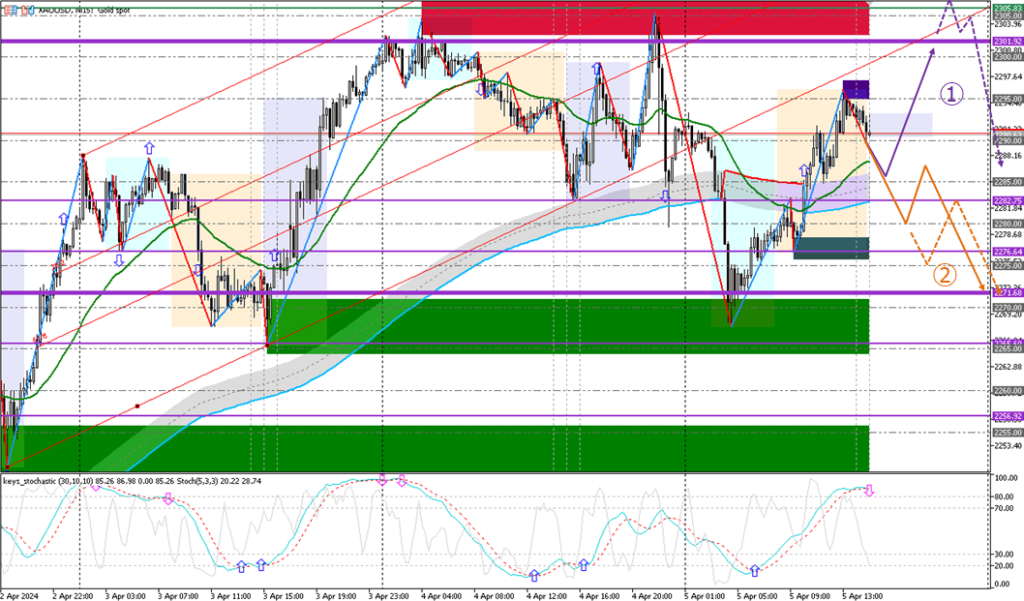Click the red resistance zone at top

click(644, 19)
